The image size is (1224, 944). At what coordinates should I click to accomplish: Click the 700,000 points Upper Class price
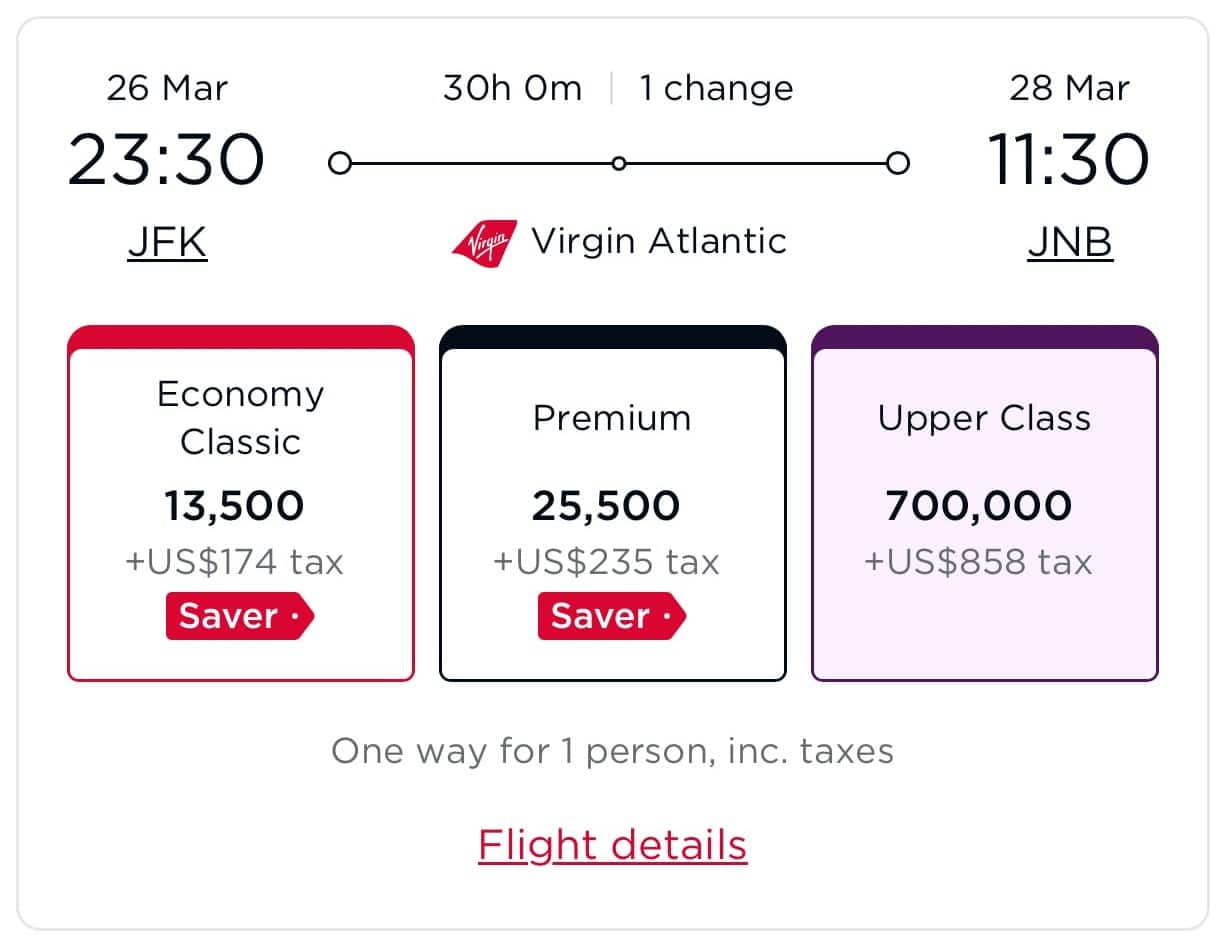978,506
